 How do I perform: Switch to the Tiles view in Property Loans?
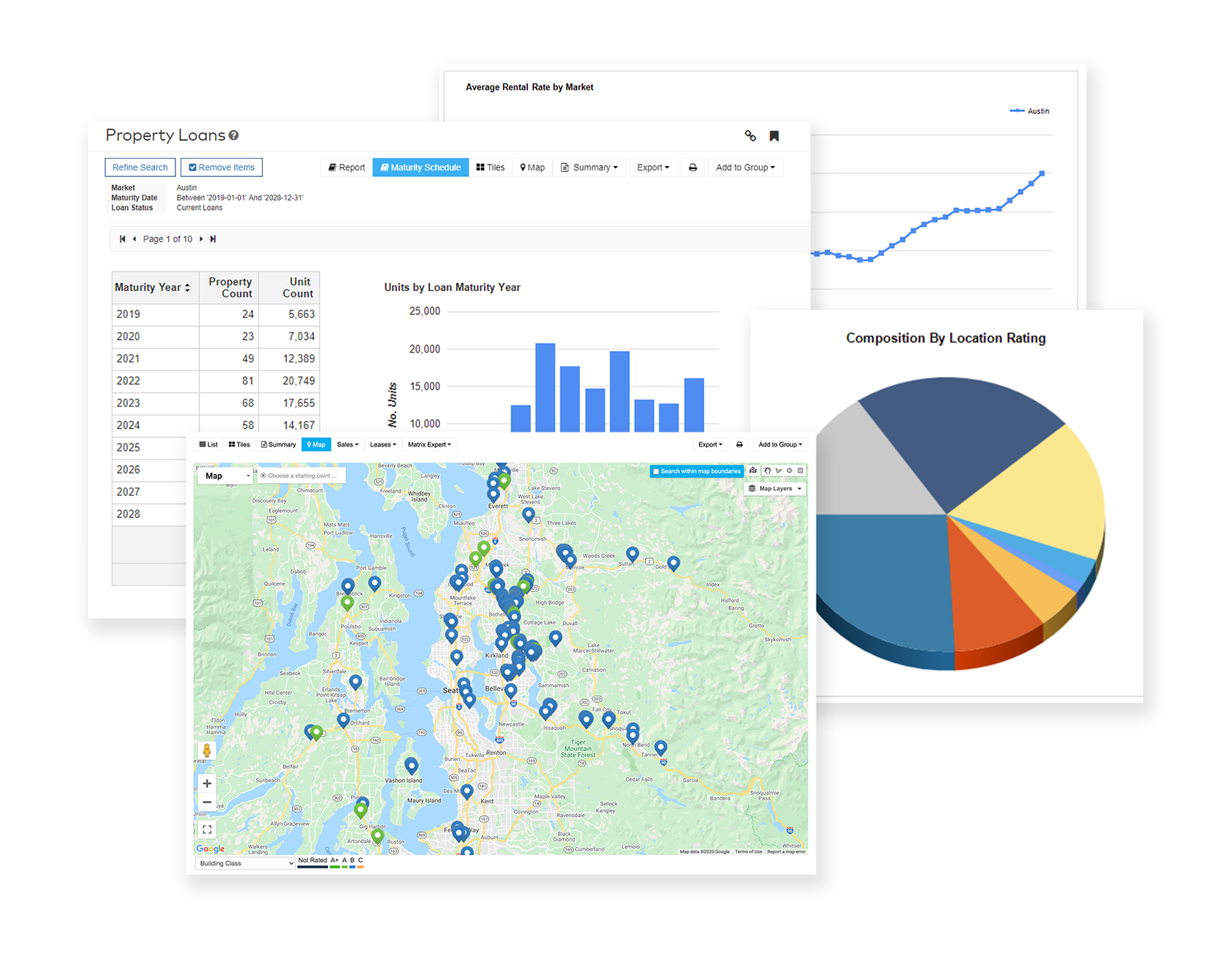pos(490,167)
